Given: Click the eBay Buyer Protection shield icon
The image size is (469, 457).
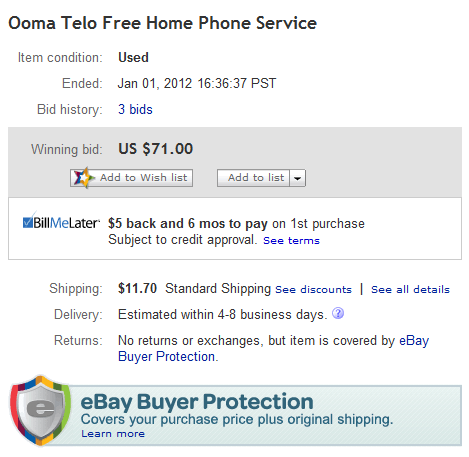Looking at the screenshot, I should coord(41,410).
